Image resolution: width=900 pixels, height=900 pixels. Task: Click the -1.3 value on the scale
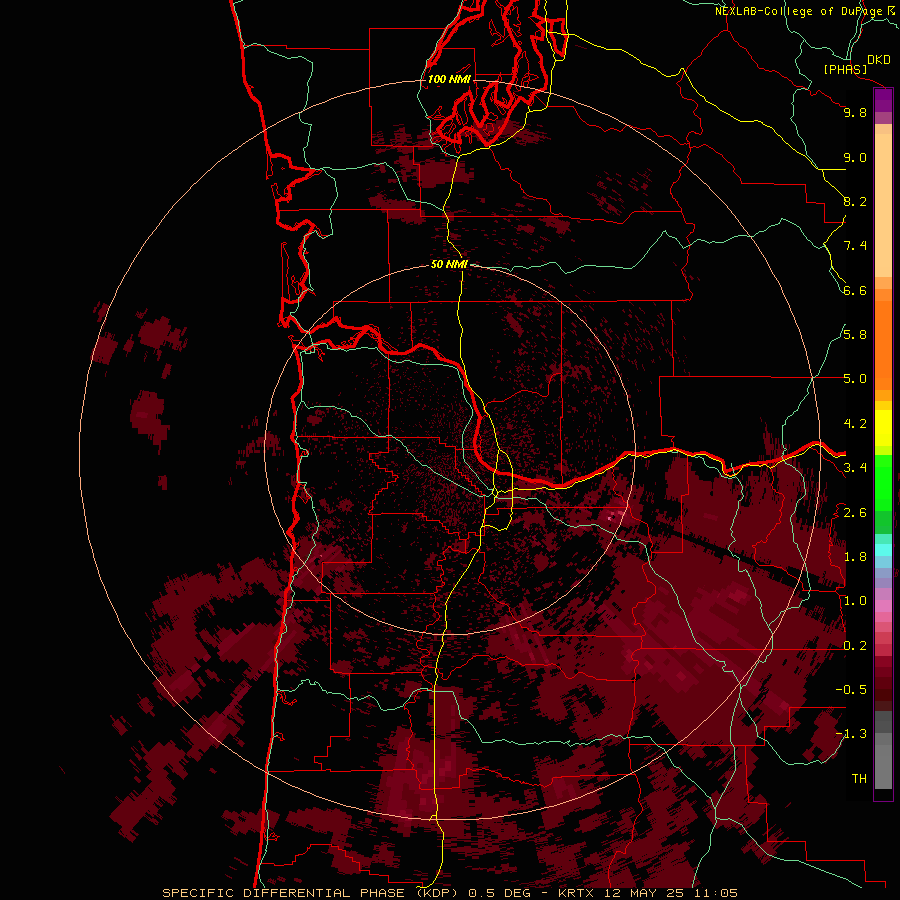point(851,734)
